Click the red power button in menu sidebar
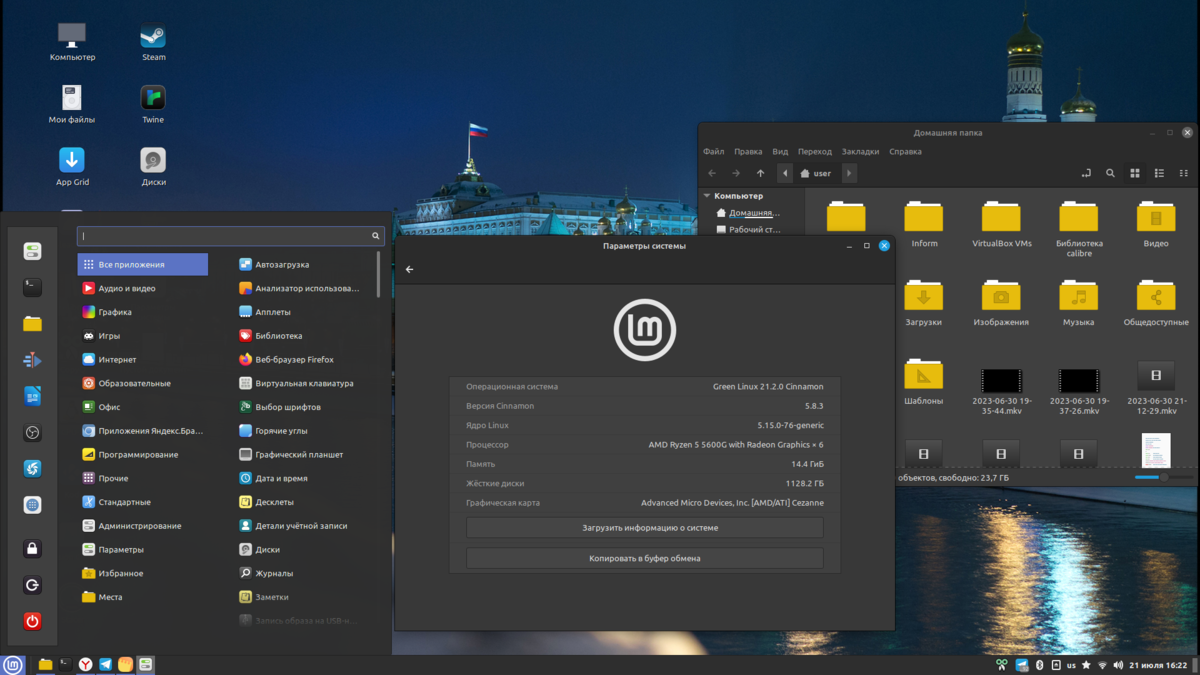This screenshot has width=1200, height=675. 32,621
